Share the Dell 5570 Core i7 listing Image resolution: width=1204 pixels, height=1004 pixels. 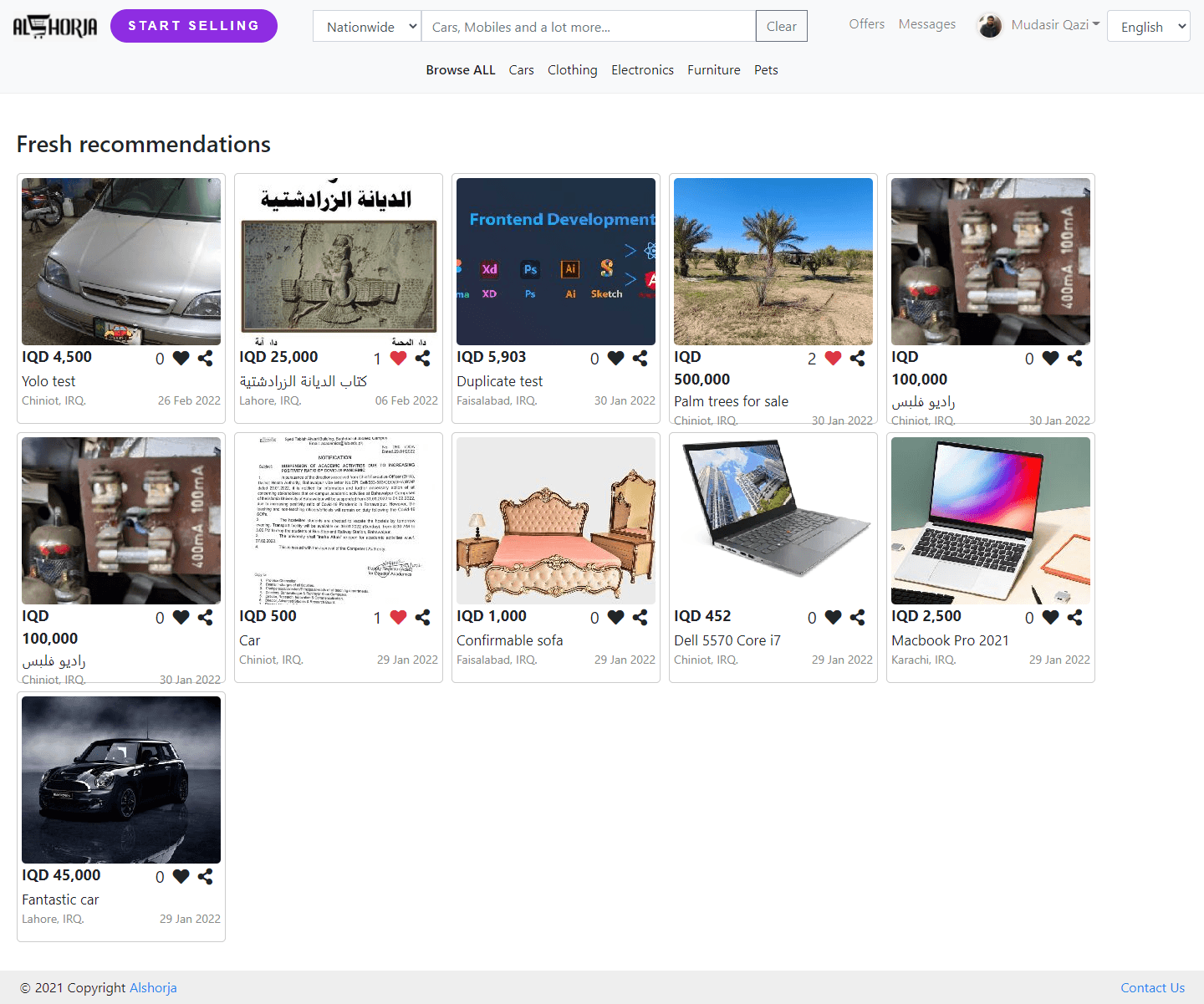(857, 617)
